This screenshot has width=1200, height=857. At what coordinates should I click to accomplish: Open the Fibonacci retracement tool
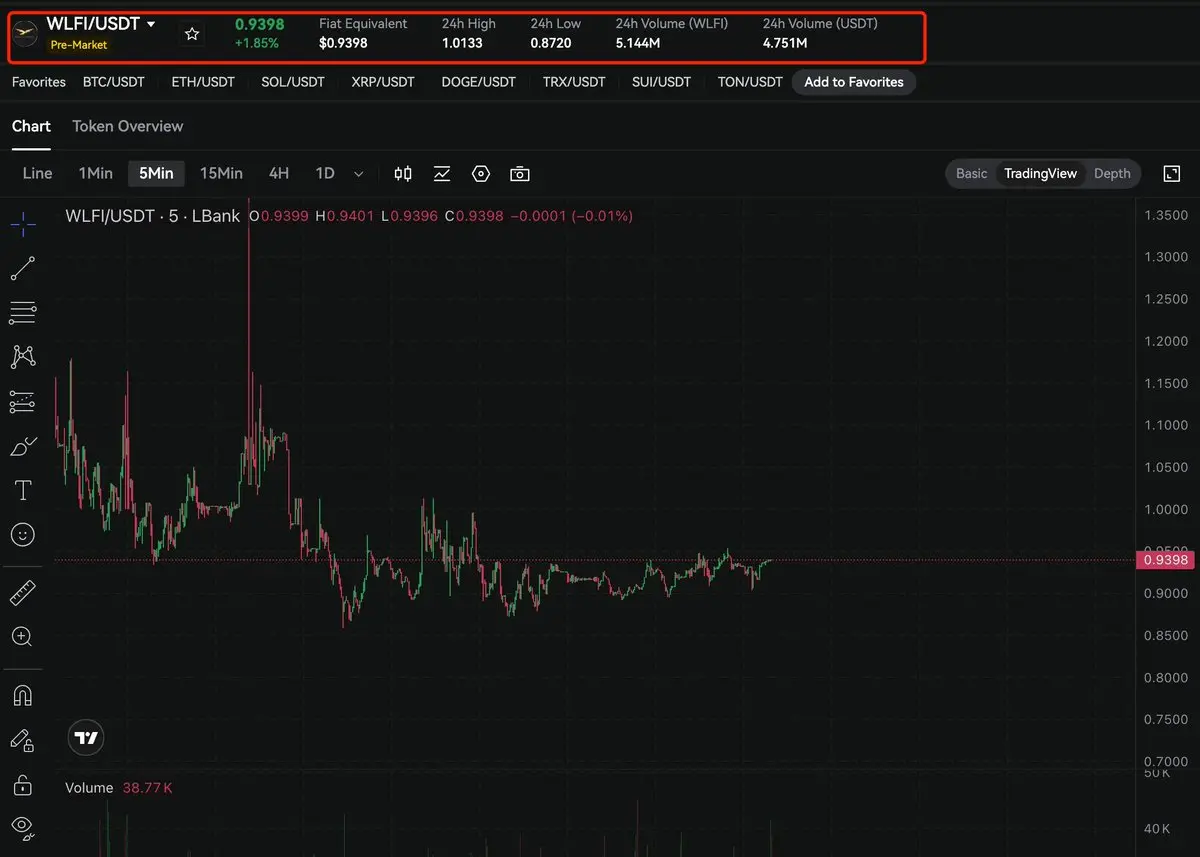(23, 313)
